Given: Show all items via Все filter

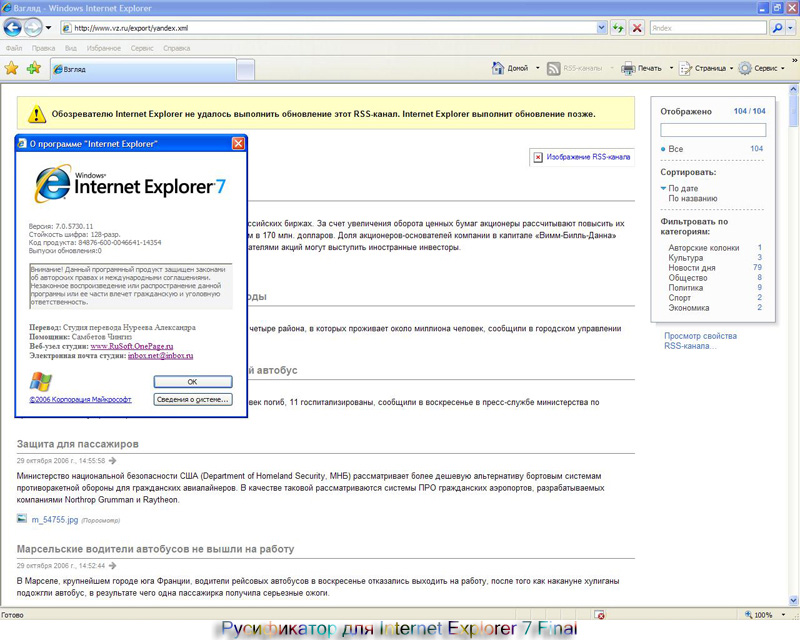Looking at the screenshot, I should (x=676, y=149).
